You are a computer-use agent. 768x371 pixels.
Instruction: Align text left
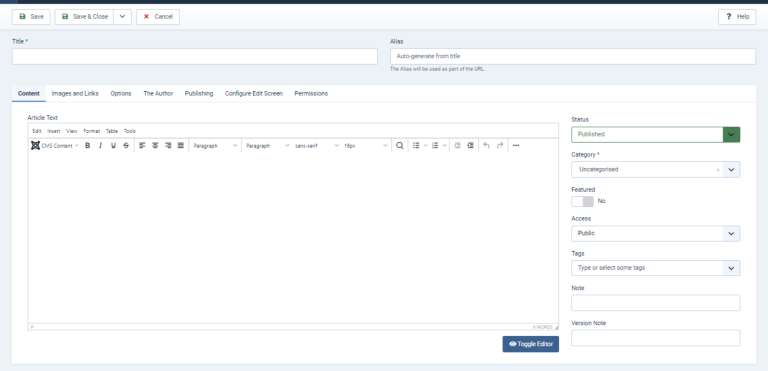click(x=142, y=146)
